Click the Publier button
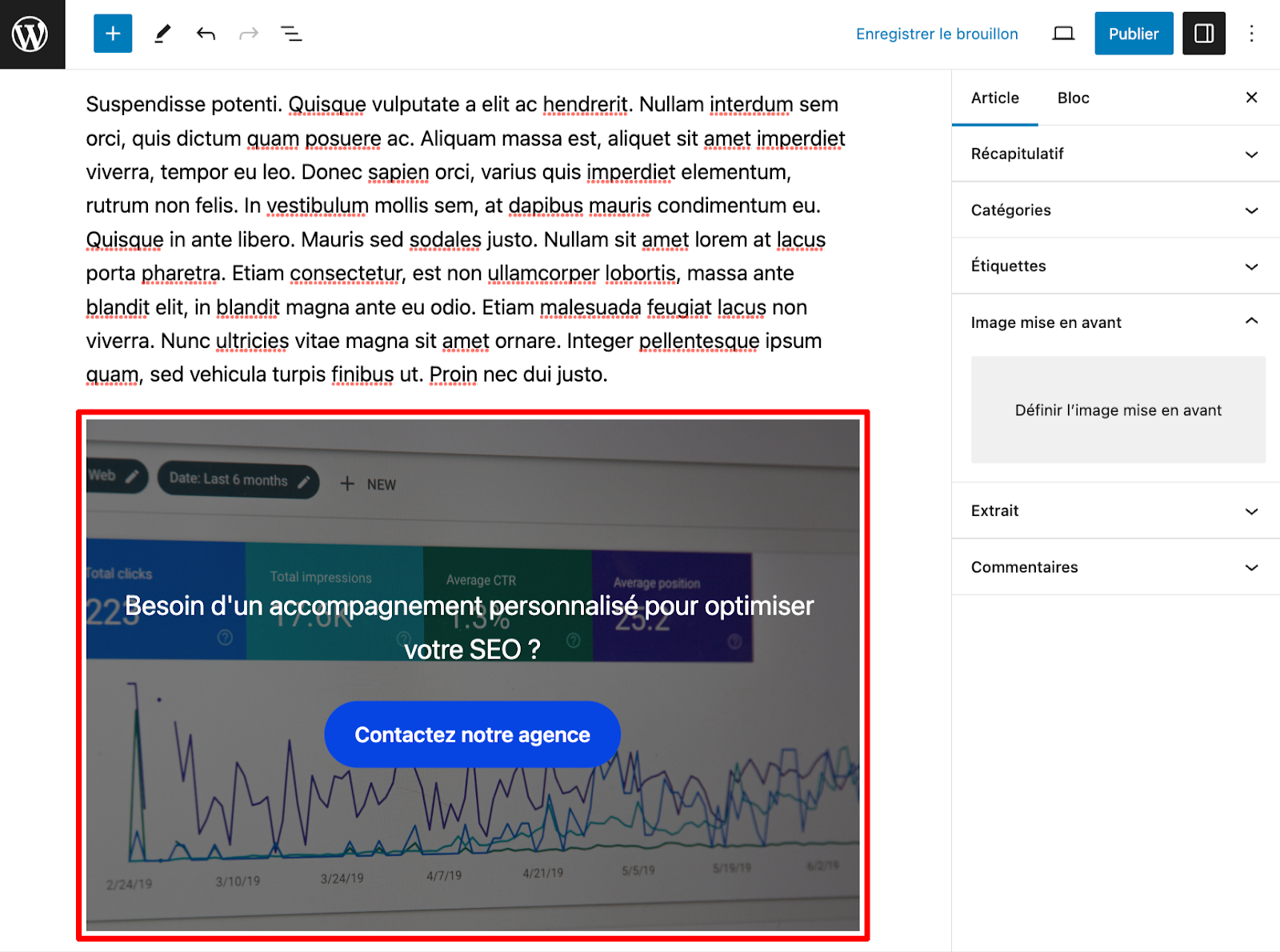 point(1133,34)
